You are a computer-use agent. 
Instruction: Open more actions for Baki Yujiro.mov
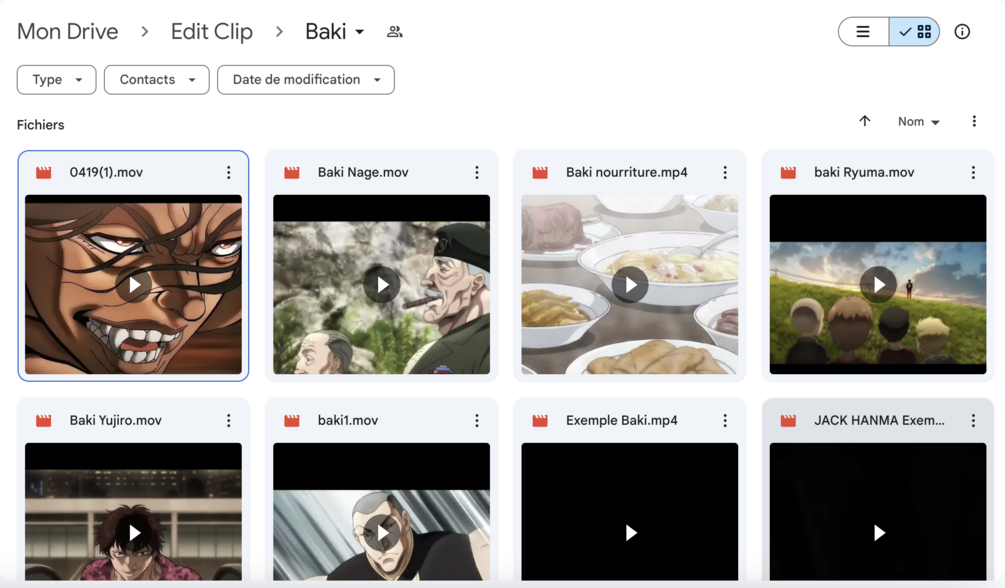[229, 421]
